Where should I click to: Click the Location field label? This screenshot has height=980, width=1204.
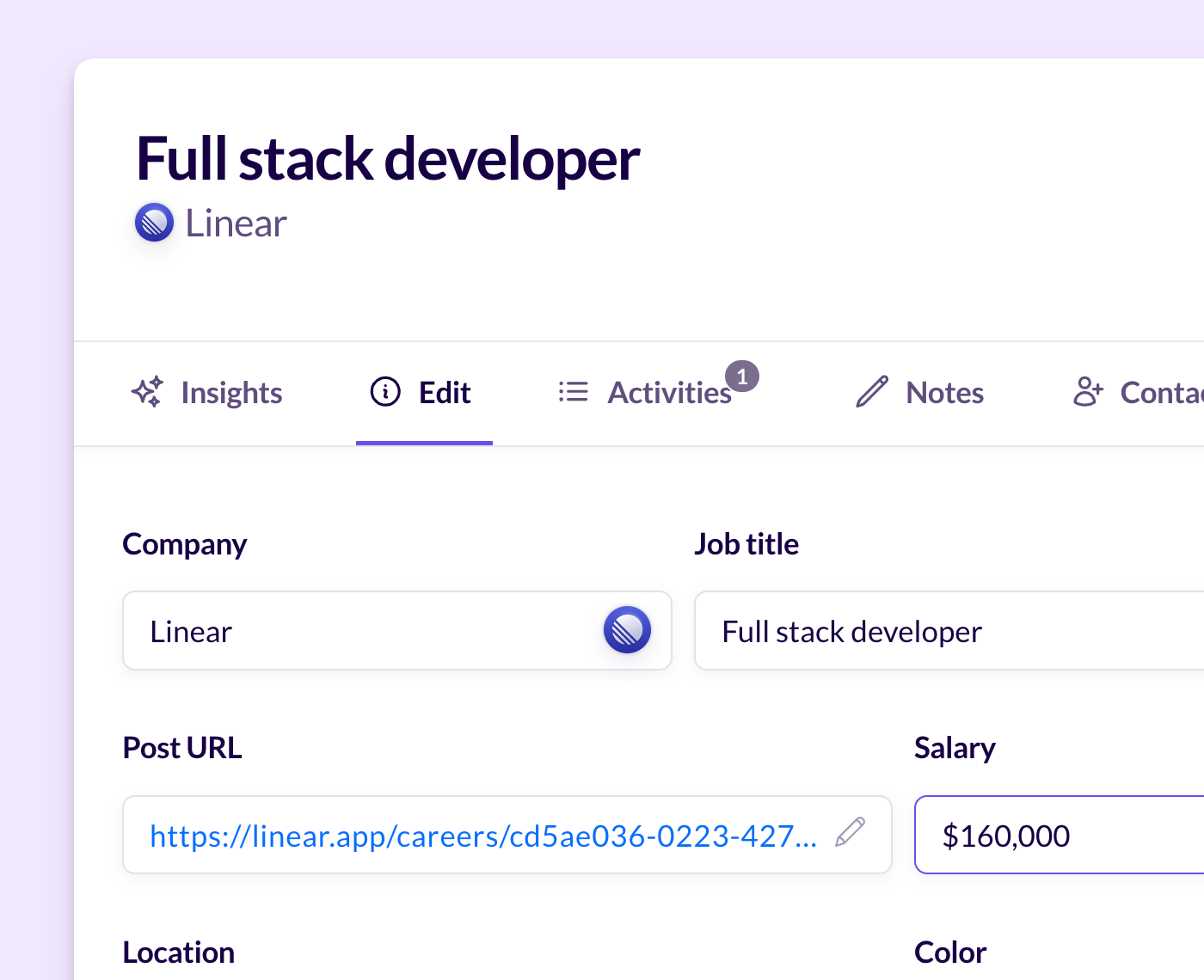coord(179,952)
